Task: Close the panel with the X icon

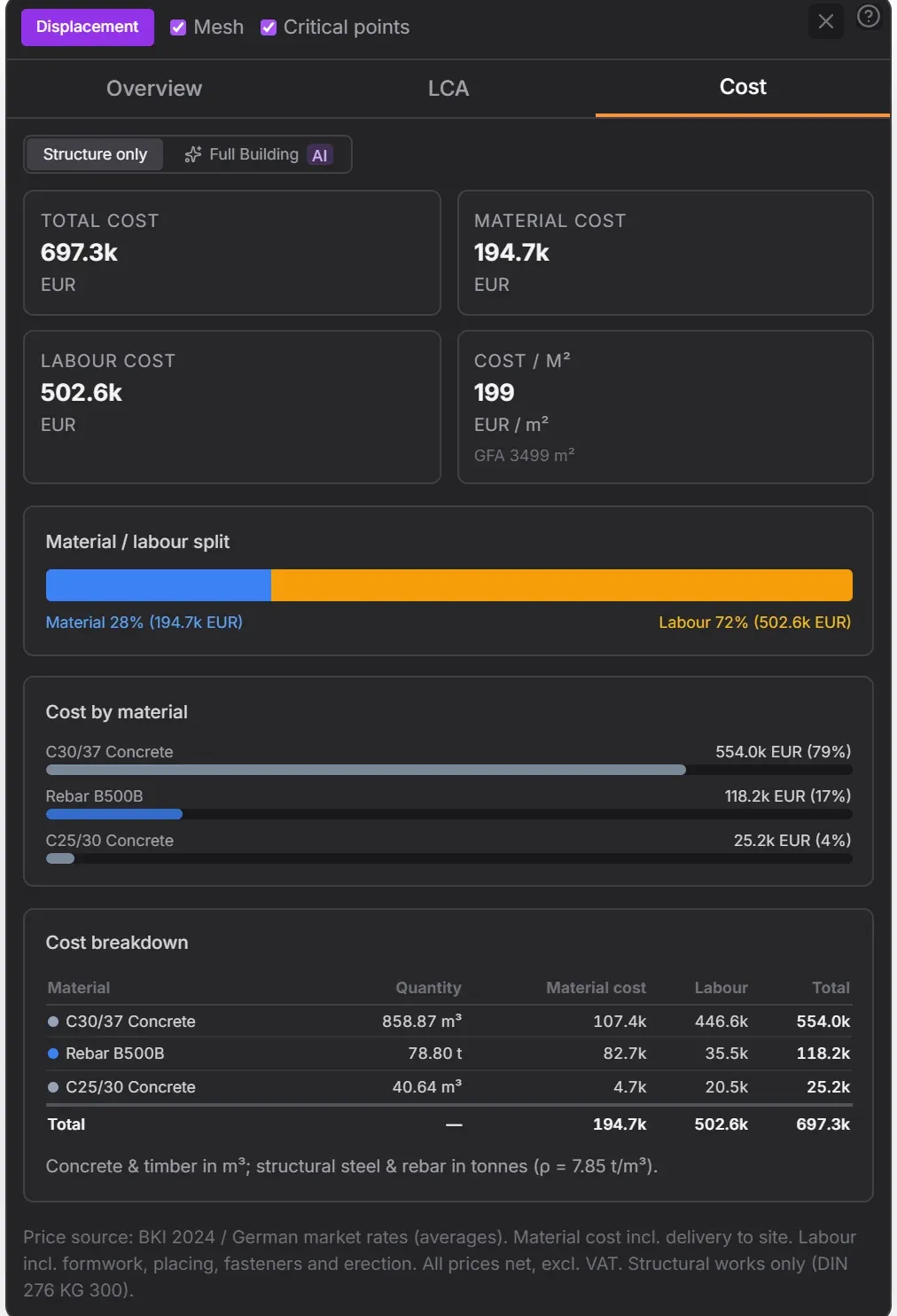Action: click(826, 21)
